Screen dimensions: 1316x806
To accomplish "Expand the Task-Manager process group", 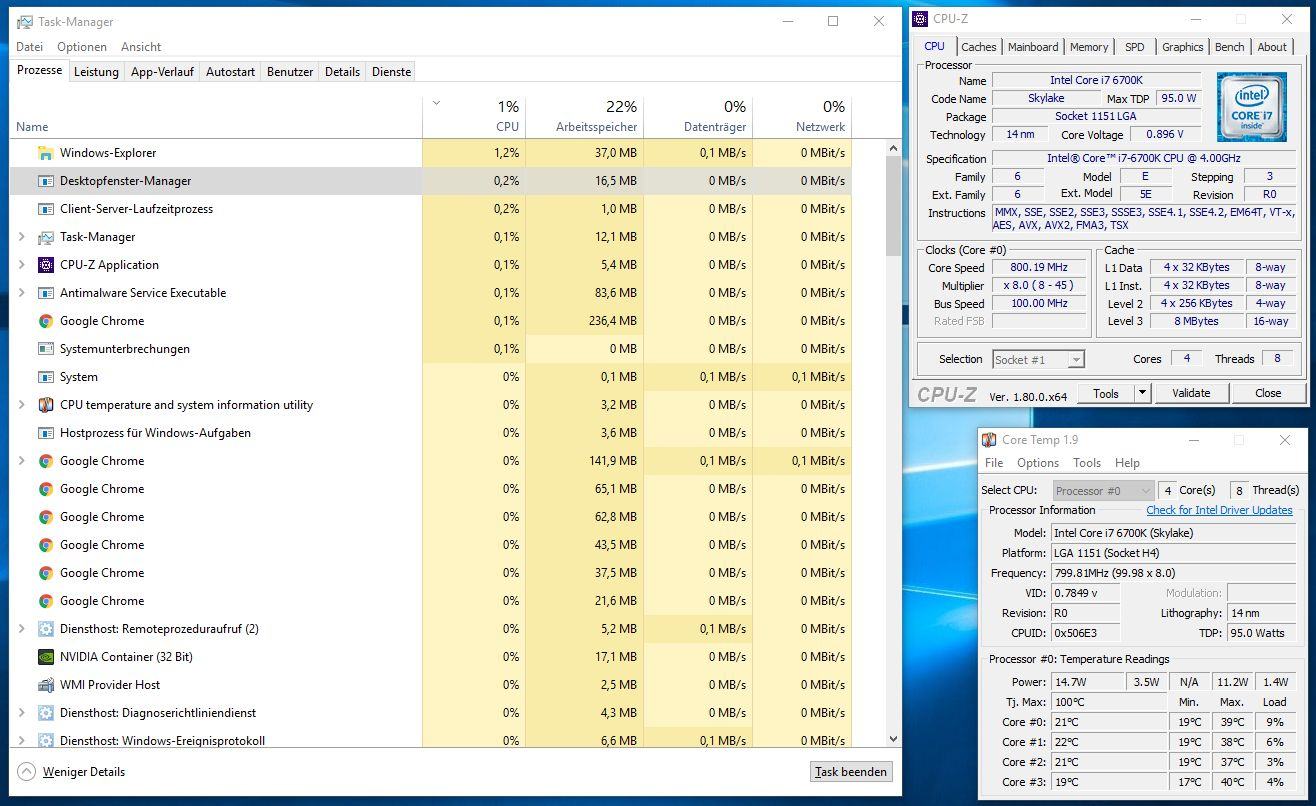I will click(x=22, y=237).
